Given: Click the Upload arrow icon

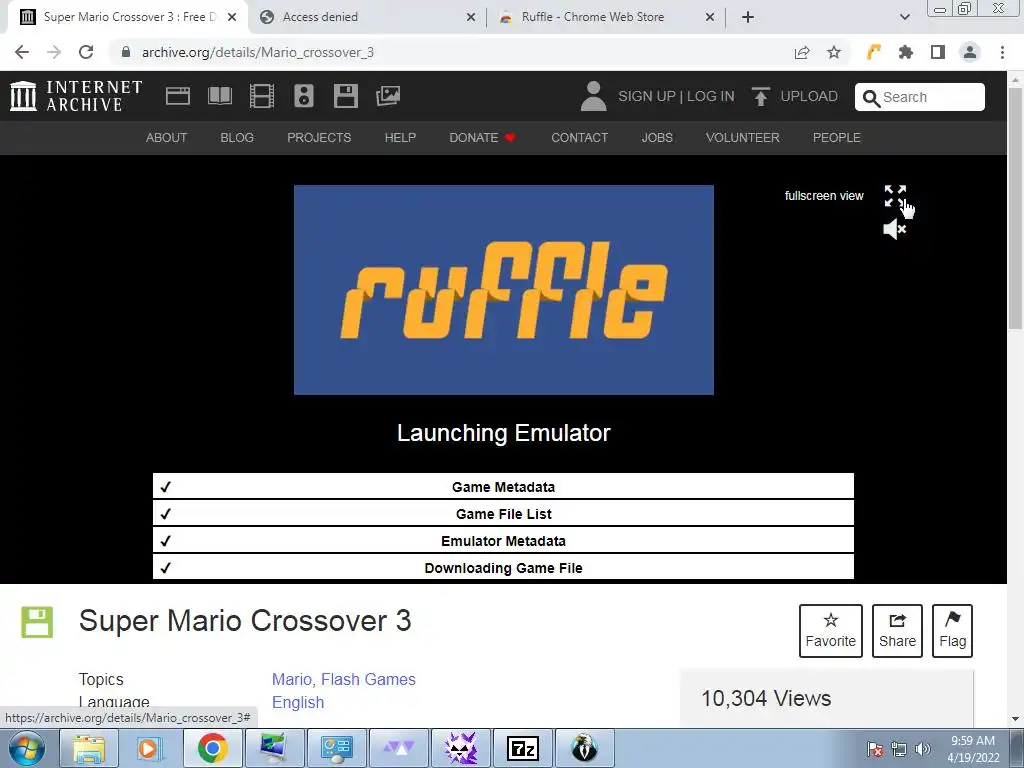Looking at the screenshot, I should click(760, 97).
